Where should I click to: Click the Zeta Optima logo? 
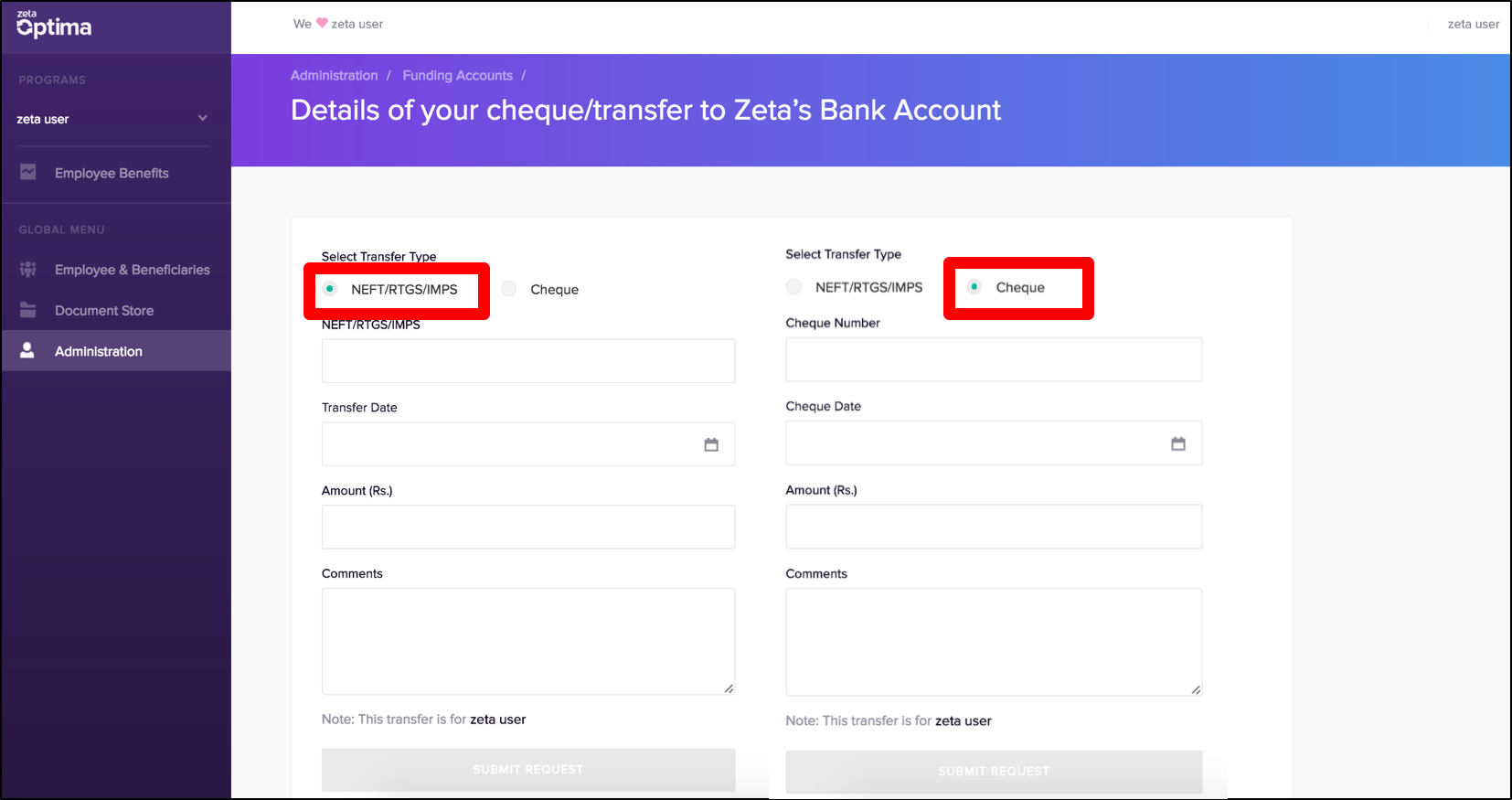(54, 25)
